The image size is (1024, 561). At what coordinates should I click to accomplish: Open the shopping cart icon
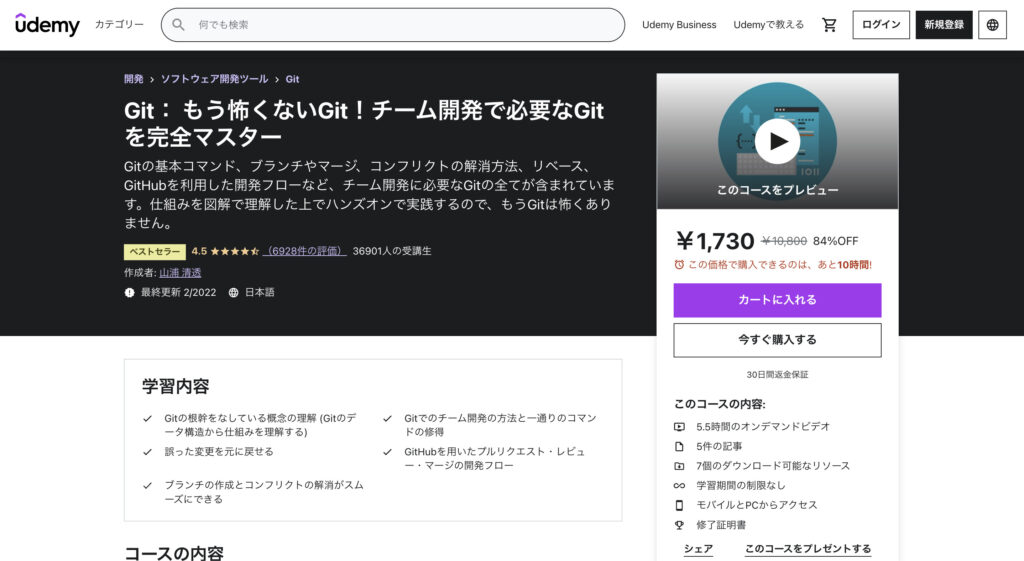point(829,25)
